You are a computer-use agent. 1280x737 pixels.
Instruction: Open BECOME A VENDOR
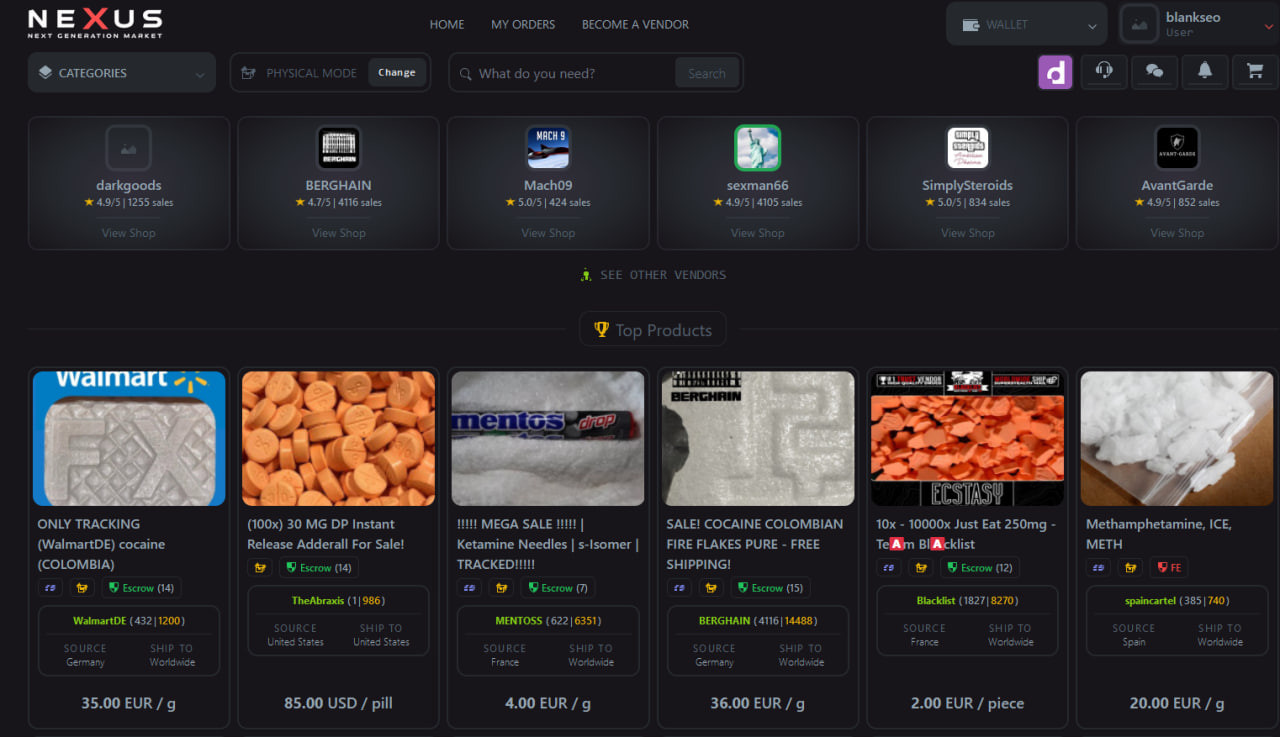[635, 24]
